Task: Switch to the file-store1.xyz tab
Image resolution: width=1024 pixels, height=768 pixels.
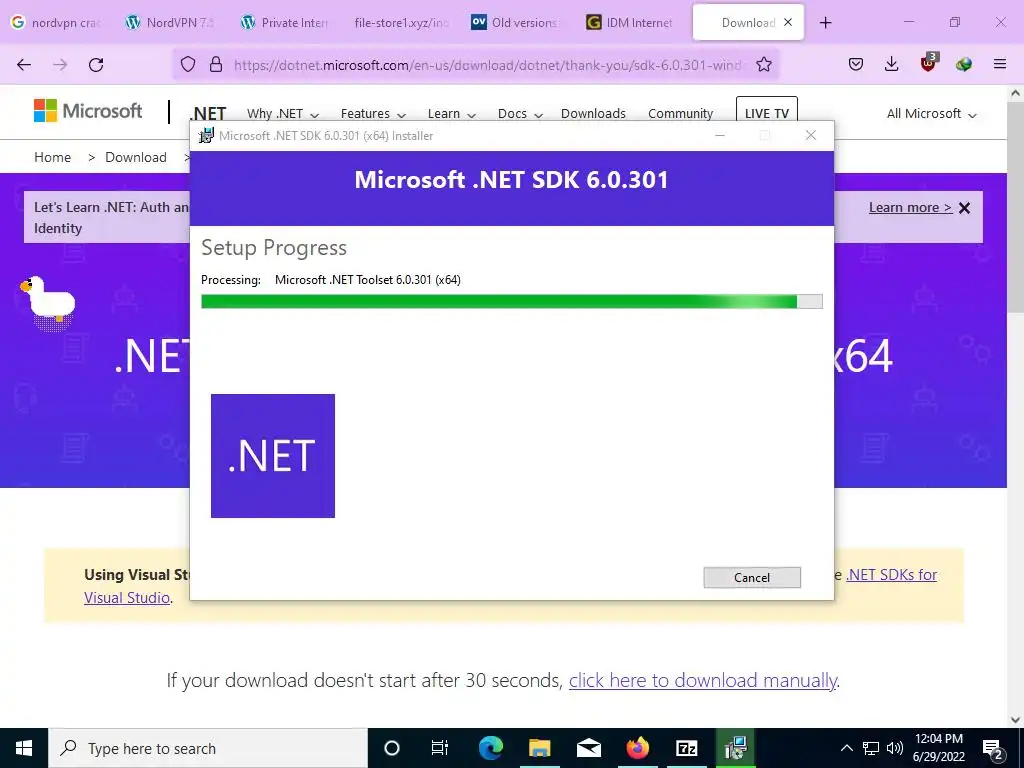Action: (400, 22)
